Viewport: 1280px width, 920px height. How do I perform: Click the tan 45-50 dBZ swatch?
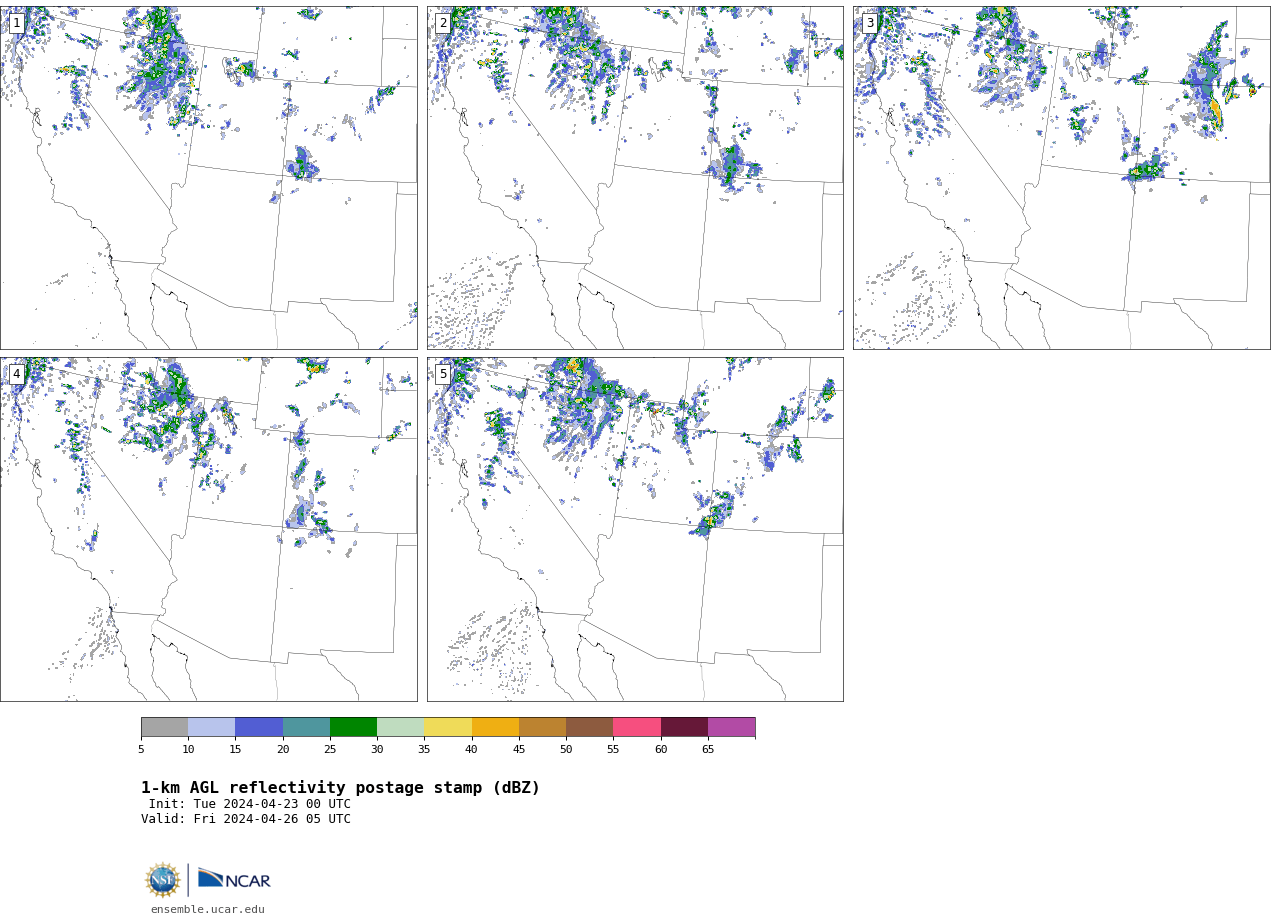click(x=542, y=727)
